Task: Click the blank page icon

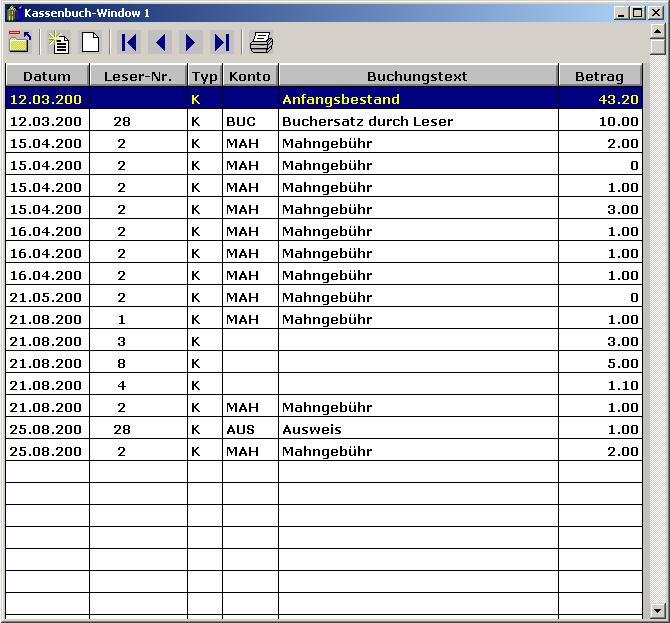Action: (90, 43)
